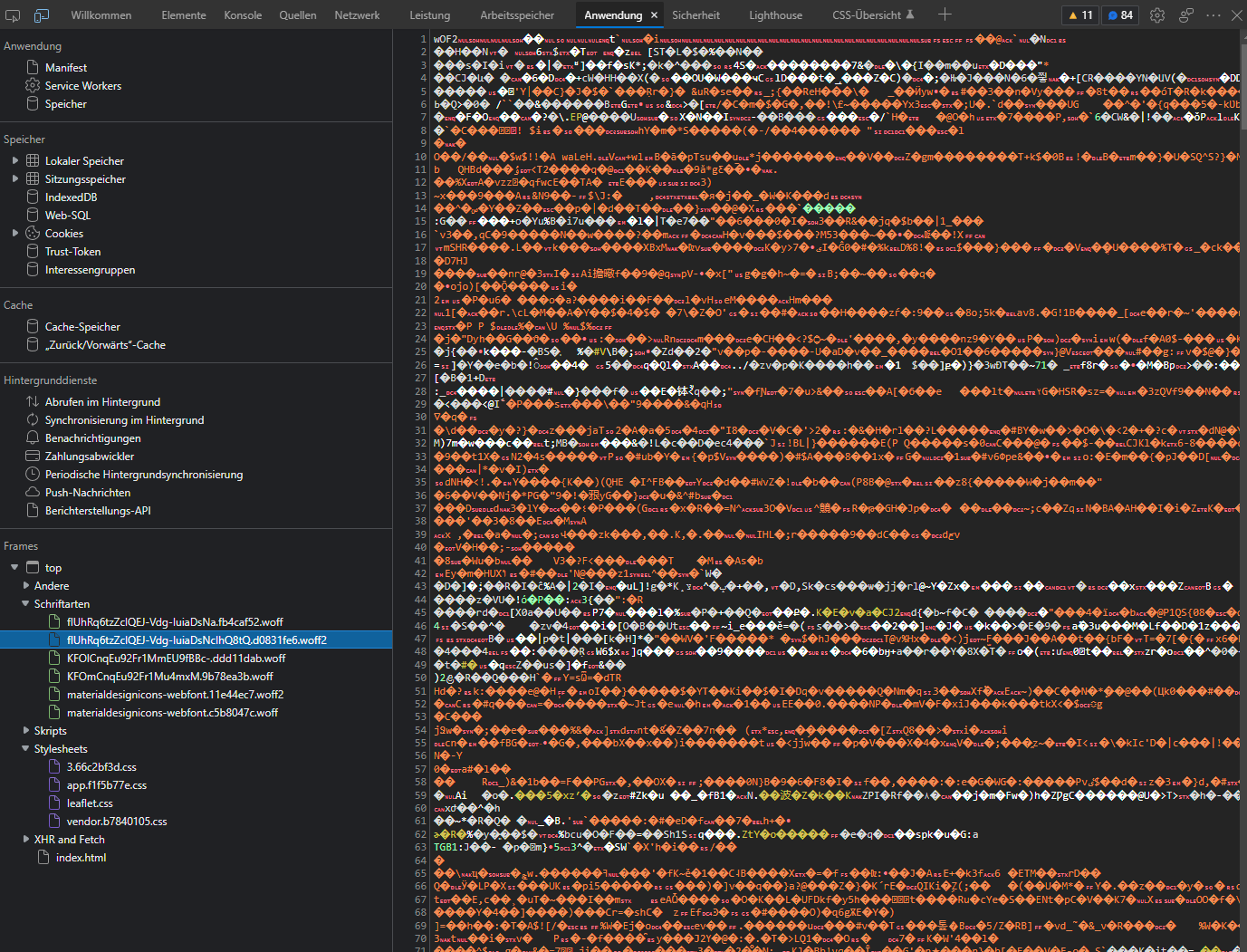1247x952 pixels.
Task: Open the feedback people icon
Action: click(x=1186, y=15)
